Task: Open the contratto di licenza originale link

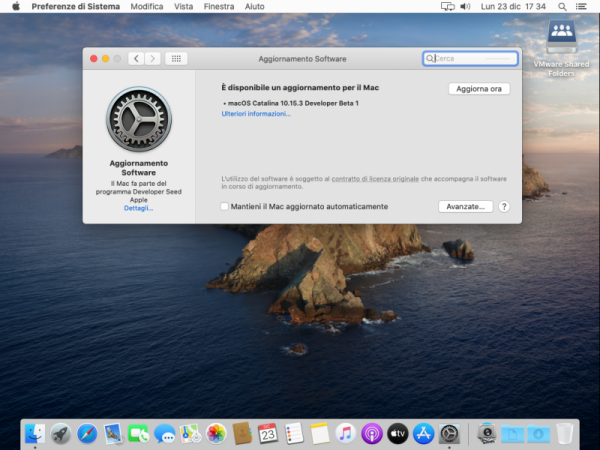Action: pos(375,179)
